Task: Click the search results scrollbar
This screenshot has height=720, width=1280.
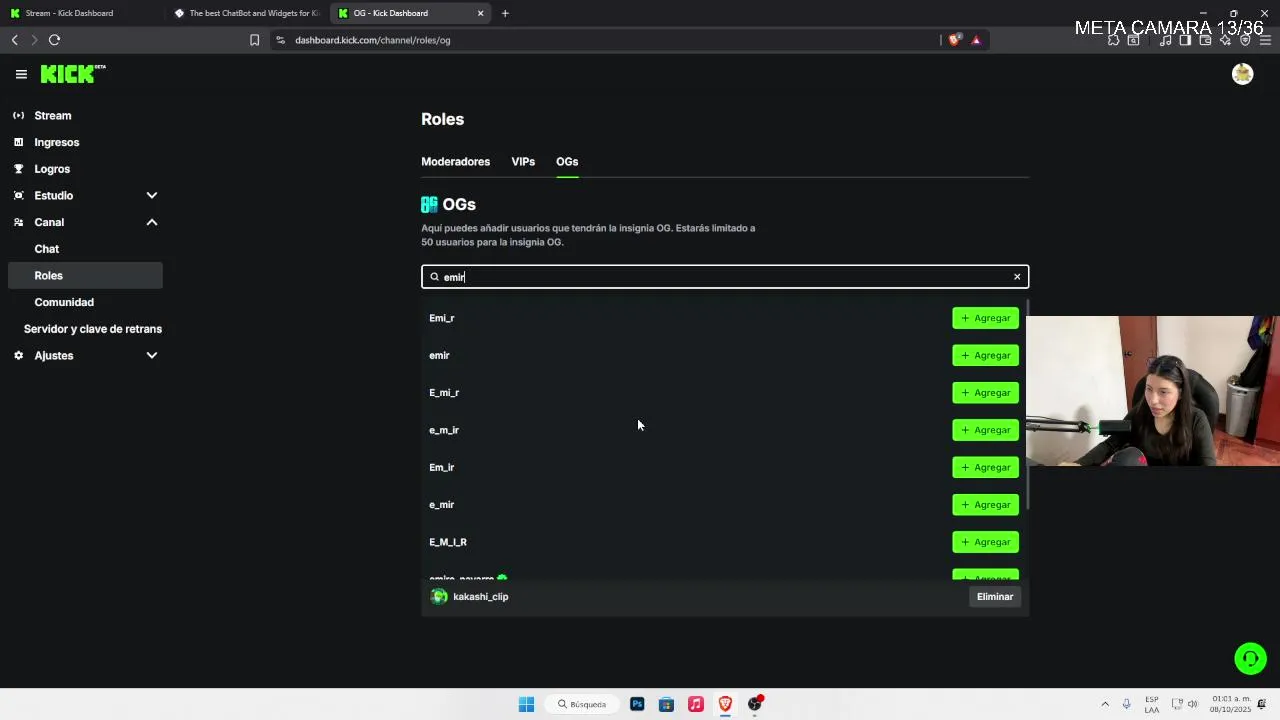Action: (x=1027, y=405)
